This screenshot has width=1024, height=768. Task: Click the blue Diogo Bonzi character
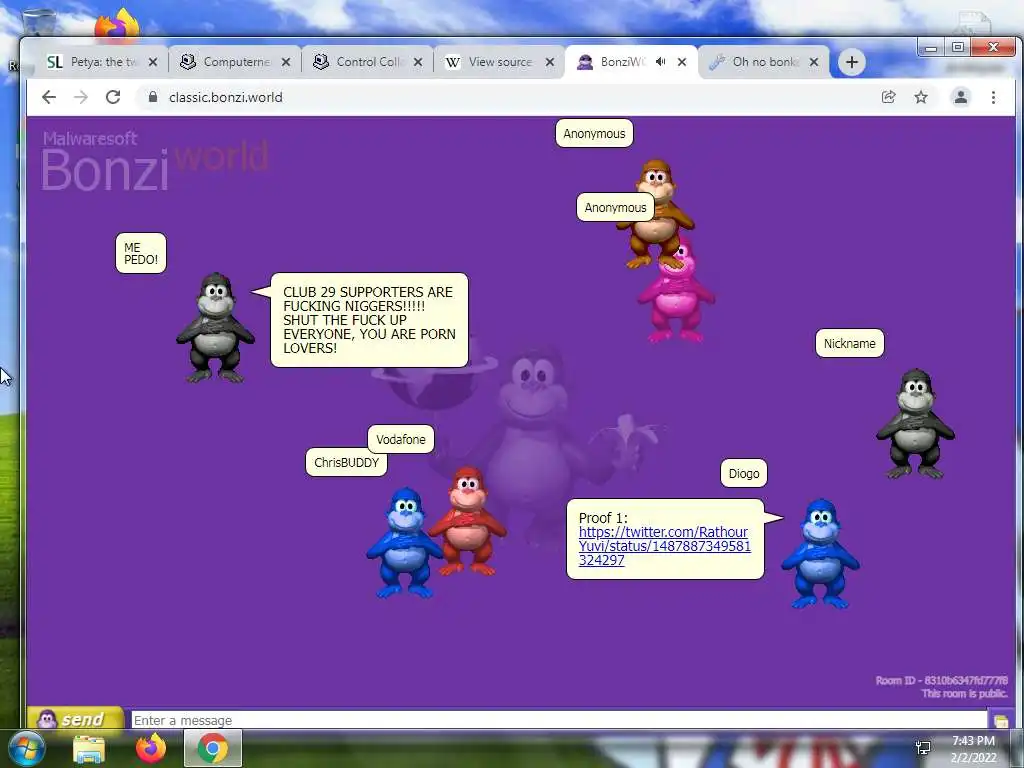[820, 554]
